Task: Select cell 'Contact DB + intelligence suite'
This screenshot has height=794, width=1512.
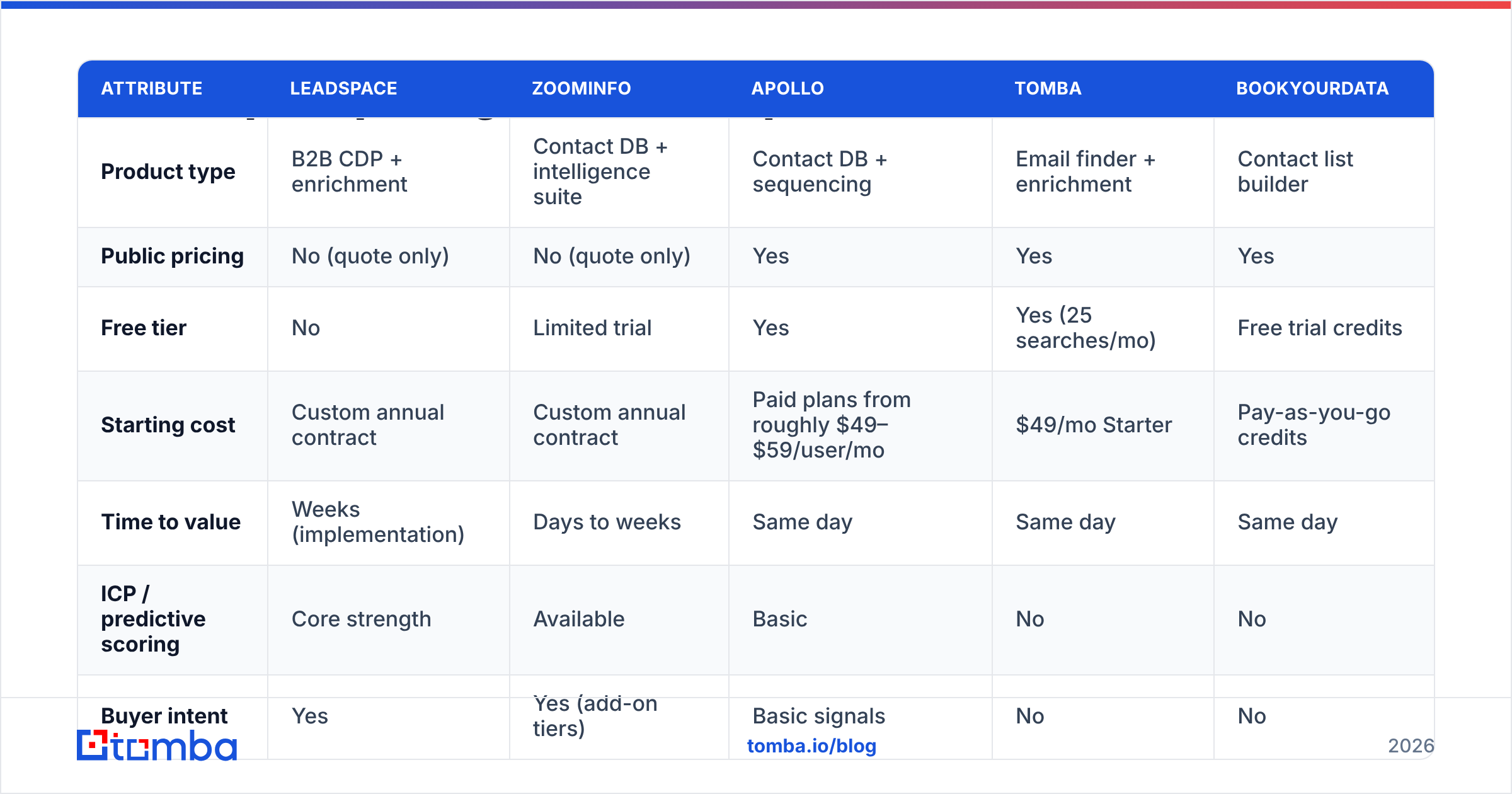Action: [x=619, y=171]
